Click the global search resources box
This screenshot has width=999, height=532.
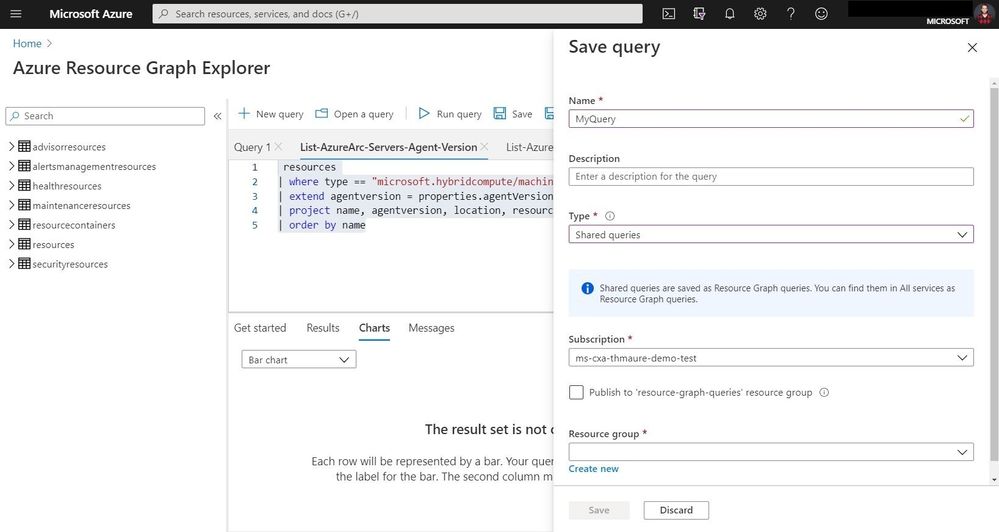pyautogui.click(x=398, y=13)
